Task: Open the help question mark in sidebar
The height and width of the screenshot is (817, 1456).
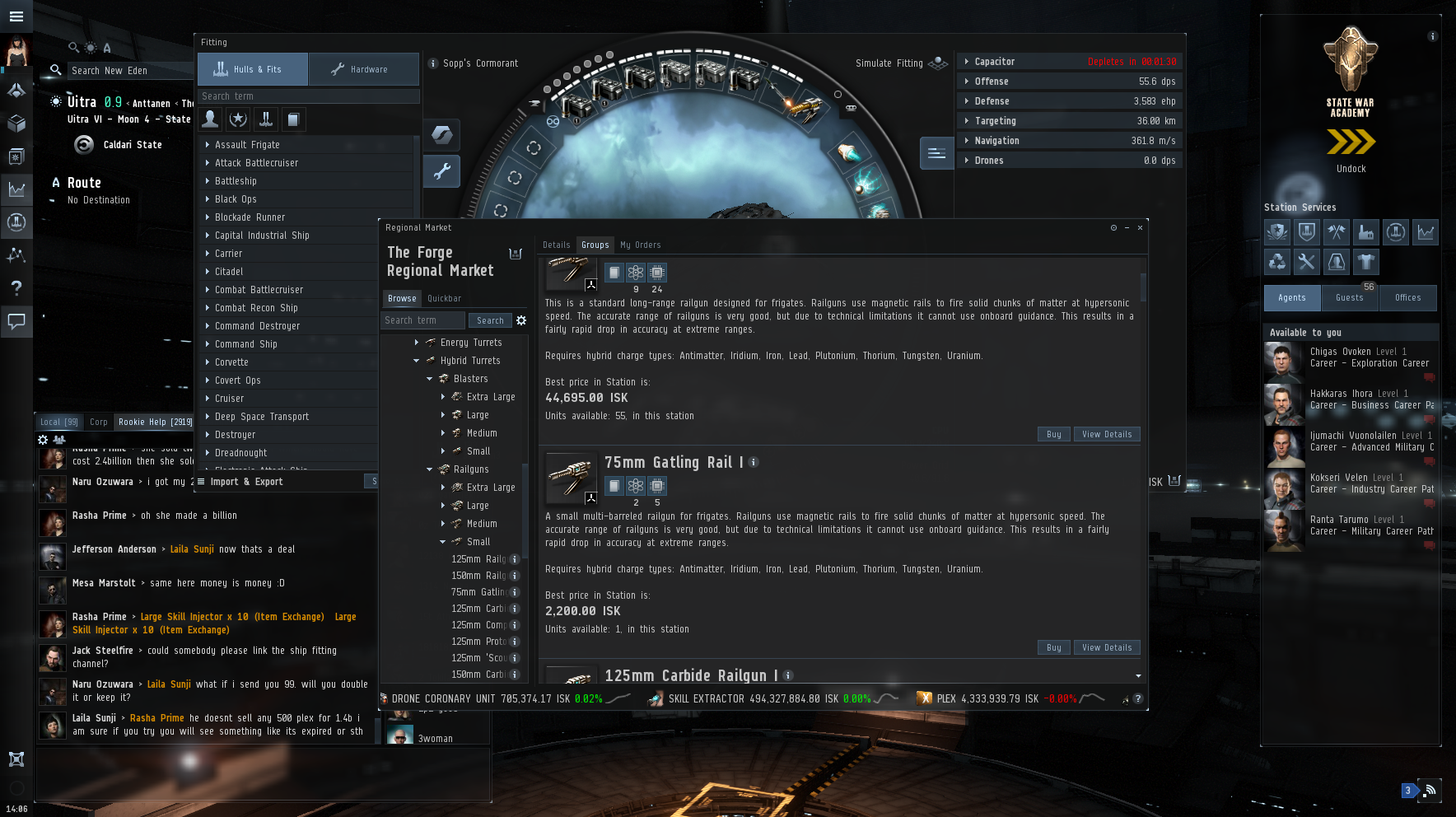Action: (x=16, y=287)
